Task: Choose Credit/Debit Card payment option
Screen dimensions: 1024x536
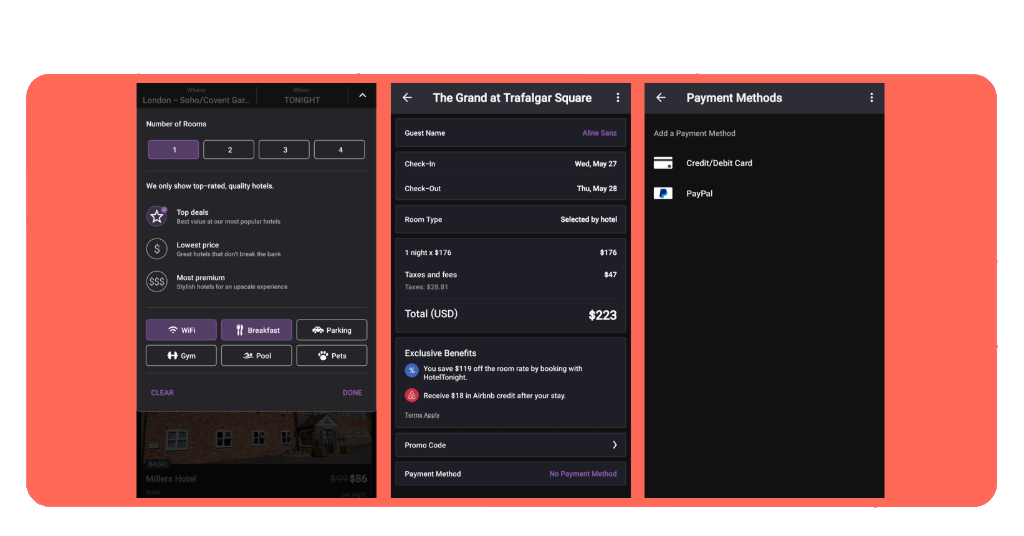Action: click(x=719, y=163)
